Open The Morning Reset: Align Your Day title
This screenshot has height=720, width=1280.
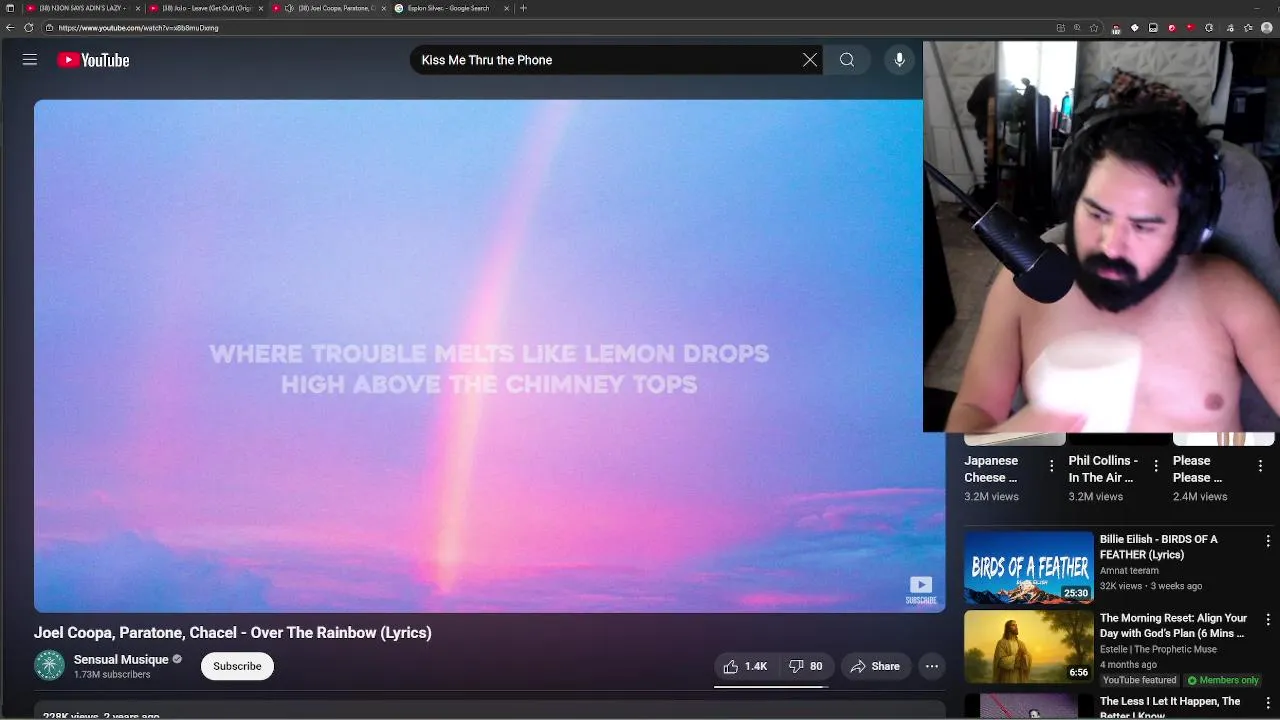coord(1174,626)
